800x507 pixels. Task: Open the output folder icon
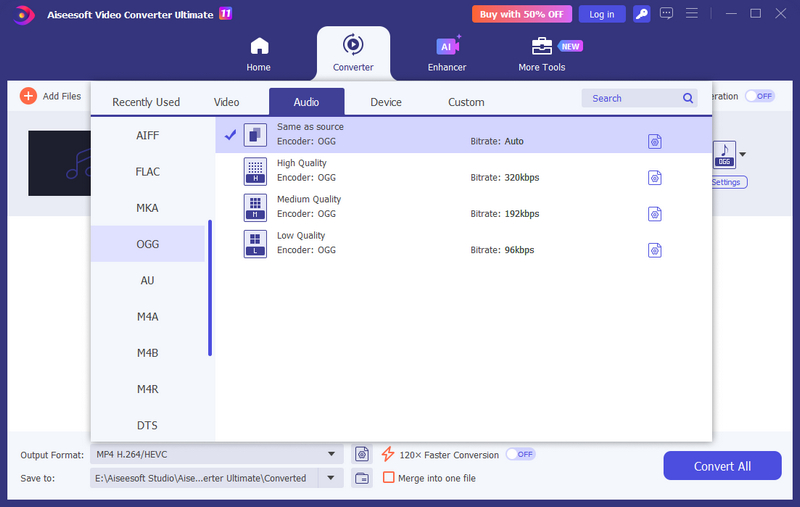coord(362,478)
